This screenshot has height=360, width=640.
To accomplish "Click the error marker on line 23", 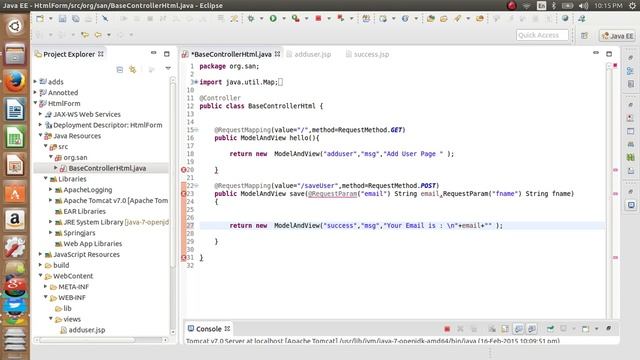I will pyautogui.click(x=184, y=193).
